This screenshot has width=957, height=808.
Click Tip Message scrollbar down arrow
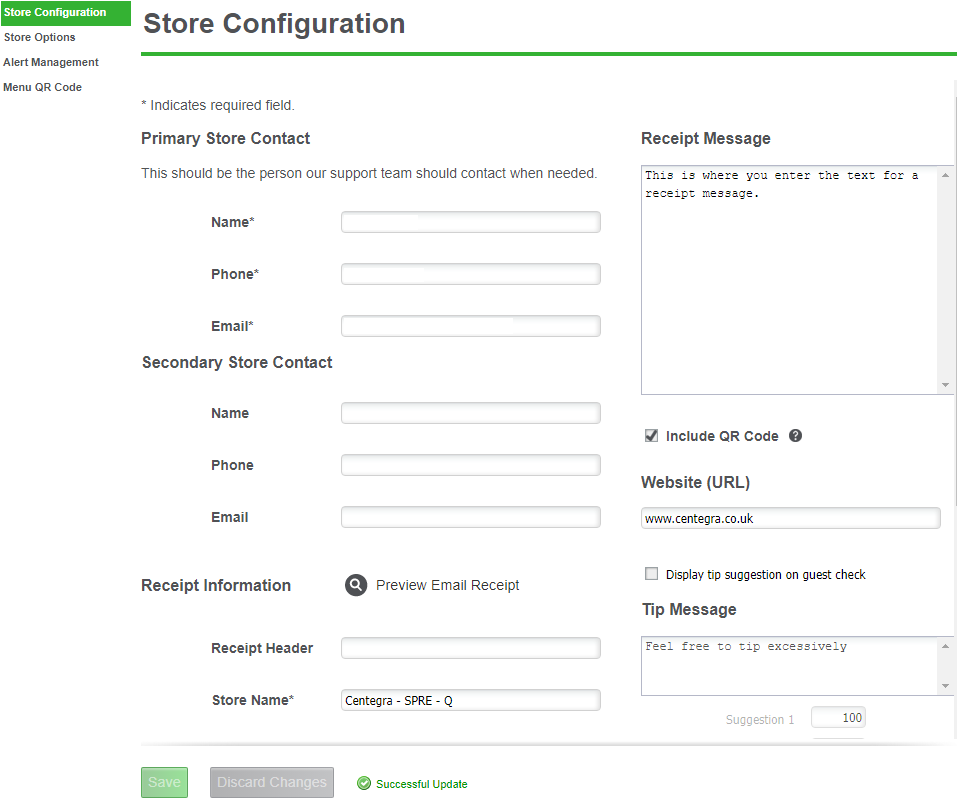pos(946,686)
